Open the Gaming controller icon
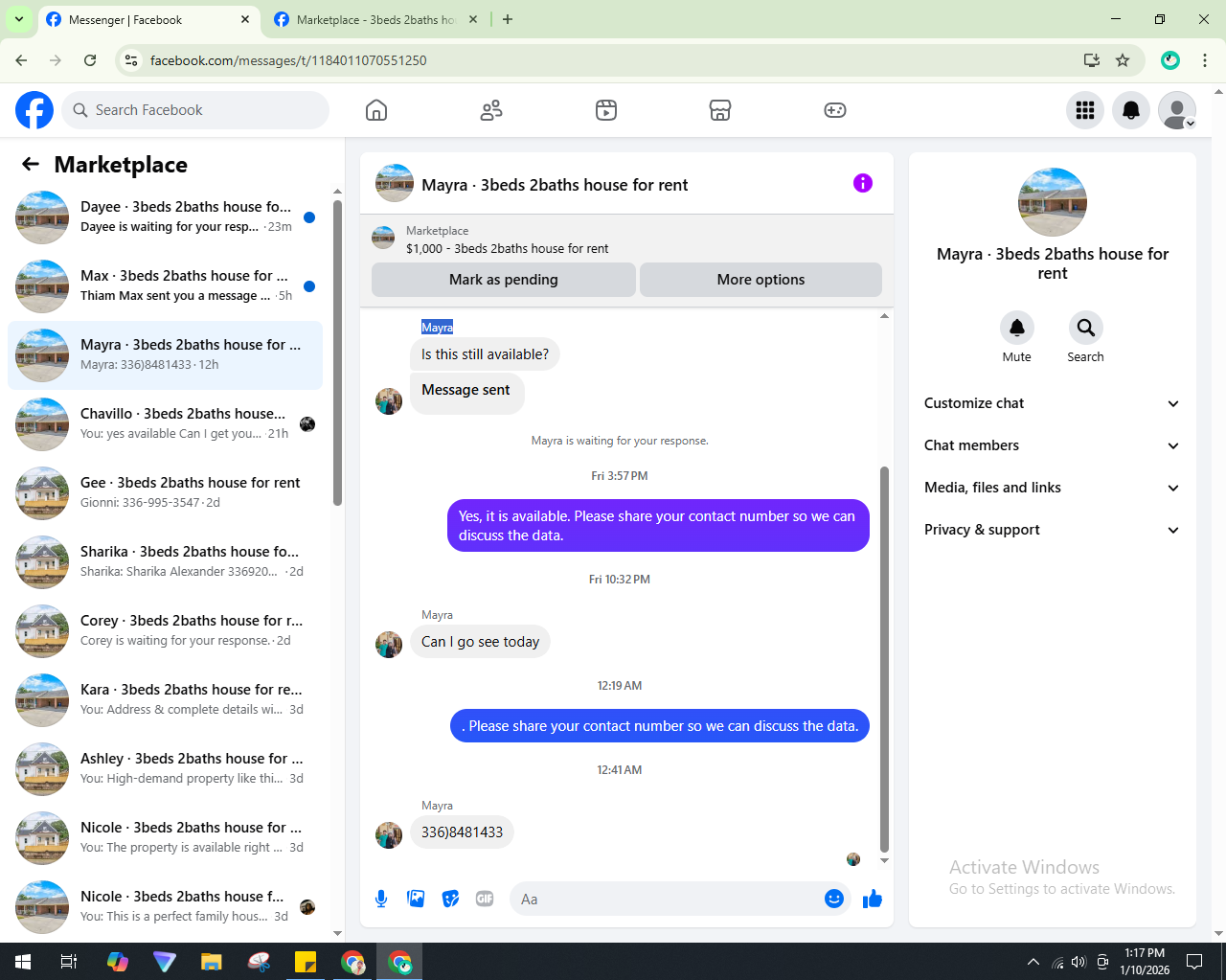 pyautogui.click(x=835, y=110)
